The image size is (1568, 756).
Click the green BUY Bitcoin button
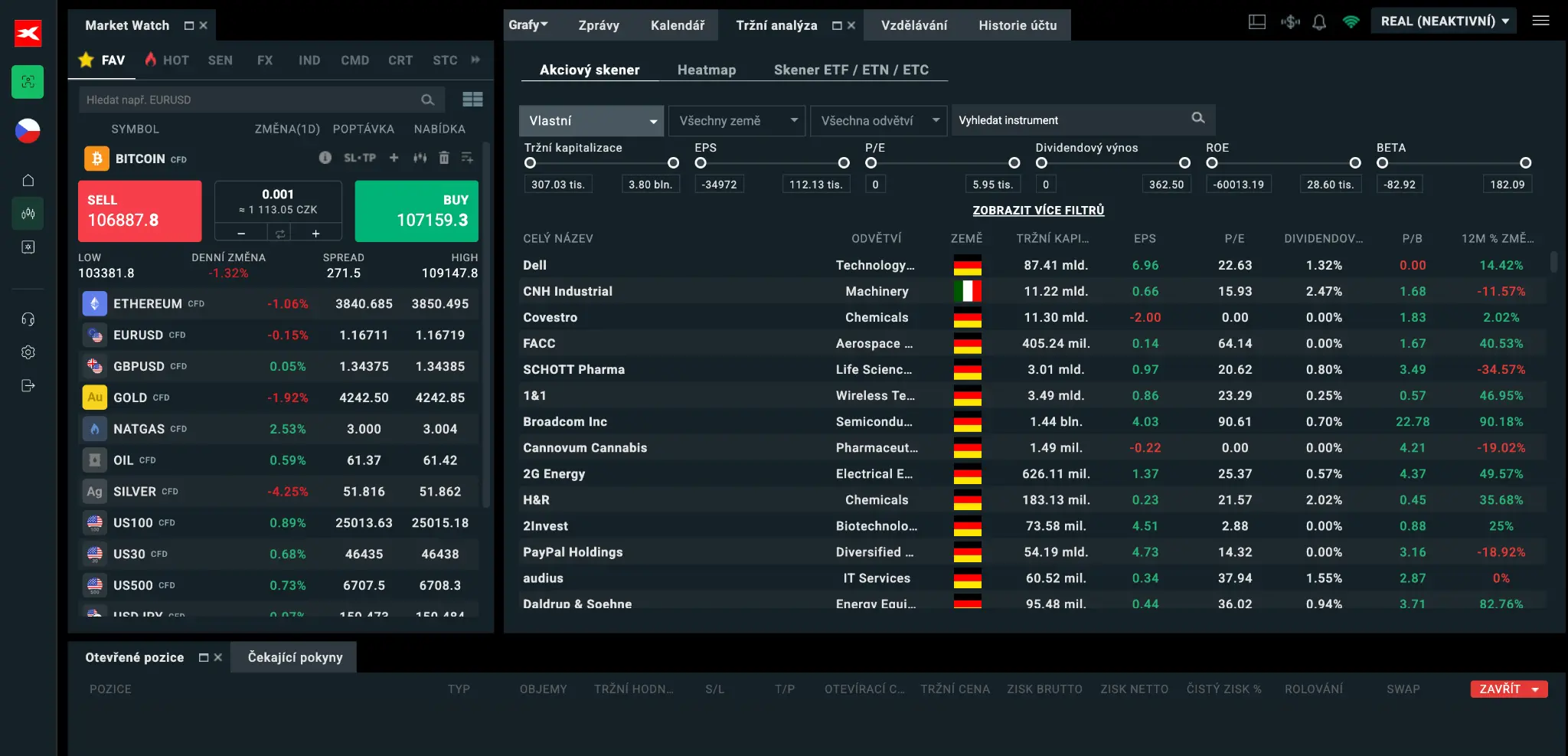click(x=416, y=211)
